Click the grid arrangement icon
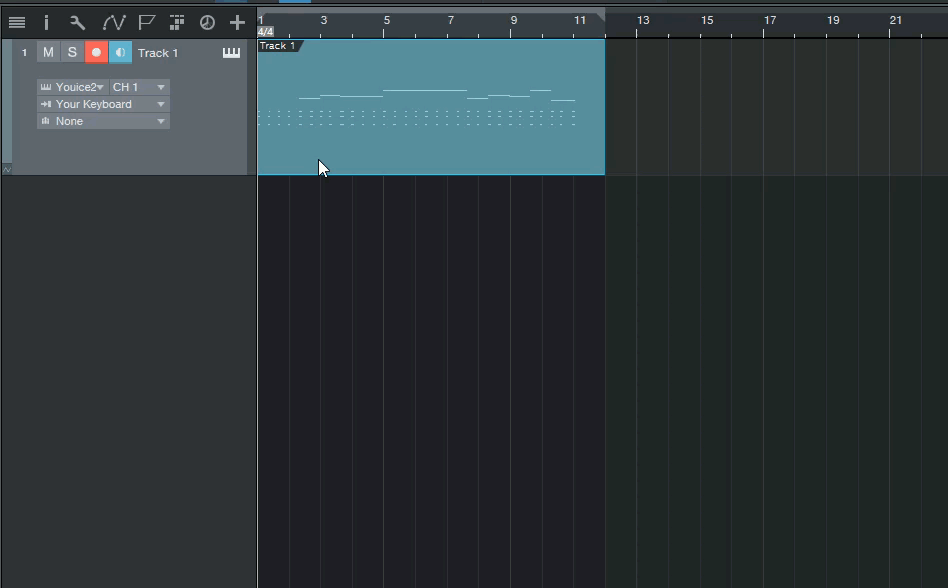This screenshot has width=948, height=588. click(177, 22)
